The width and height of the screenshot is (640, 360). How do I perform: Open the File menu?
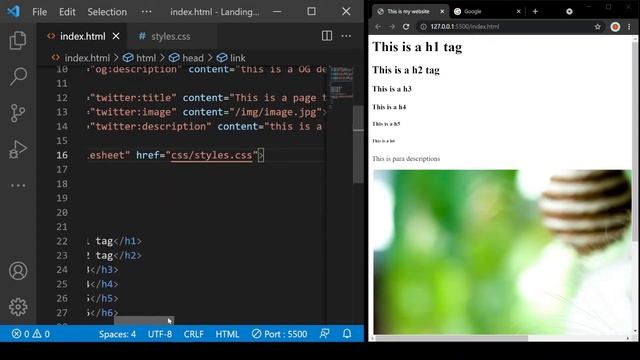40,12
